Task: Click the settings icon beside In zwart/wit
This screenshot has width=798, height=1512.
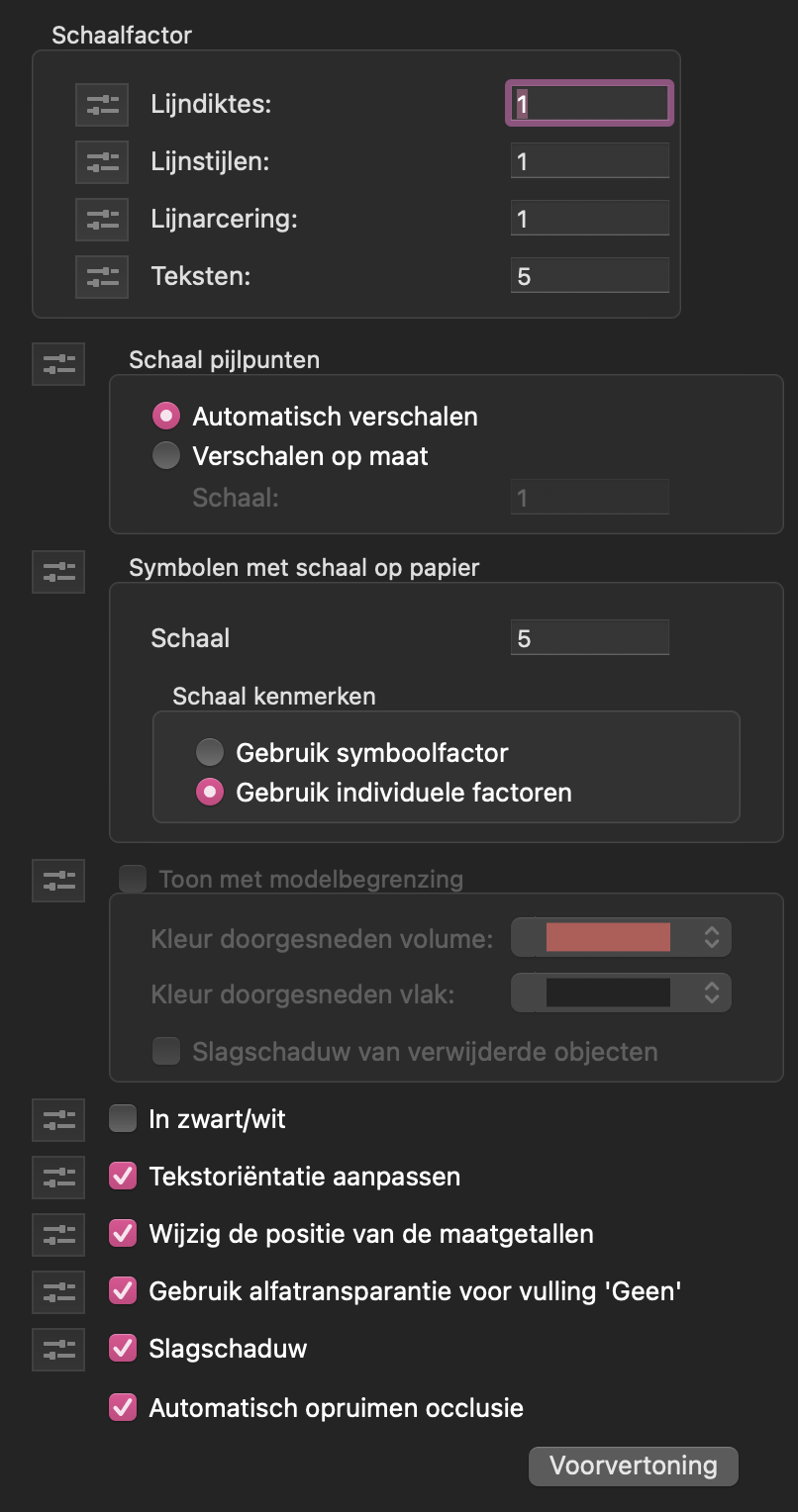Action: [x=58, y=1120]
